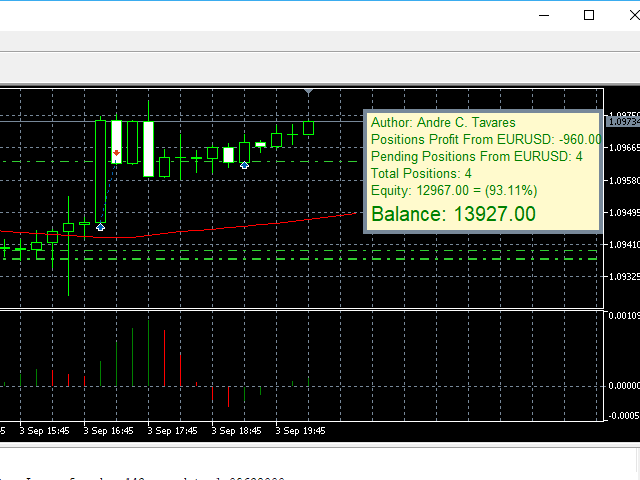Minimize the terminal window

(x=545, y=15)
